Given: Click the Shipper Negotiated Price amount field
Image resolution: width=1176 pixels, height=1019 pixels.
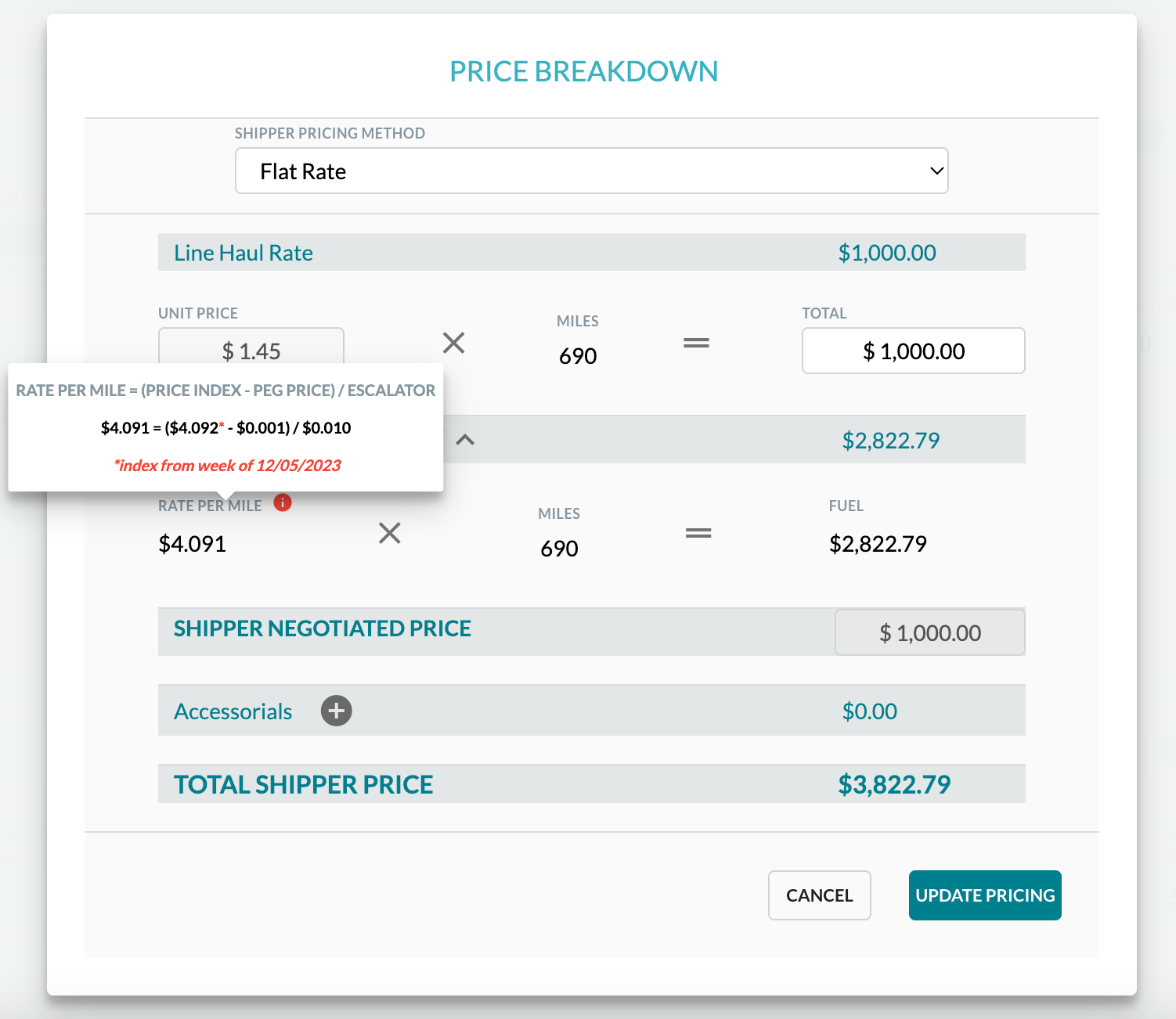Looking at the screenshot, I should click(x=929, y=632).
